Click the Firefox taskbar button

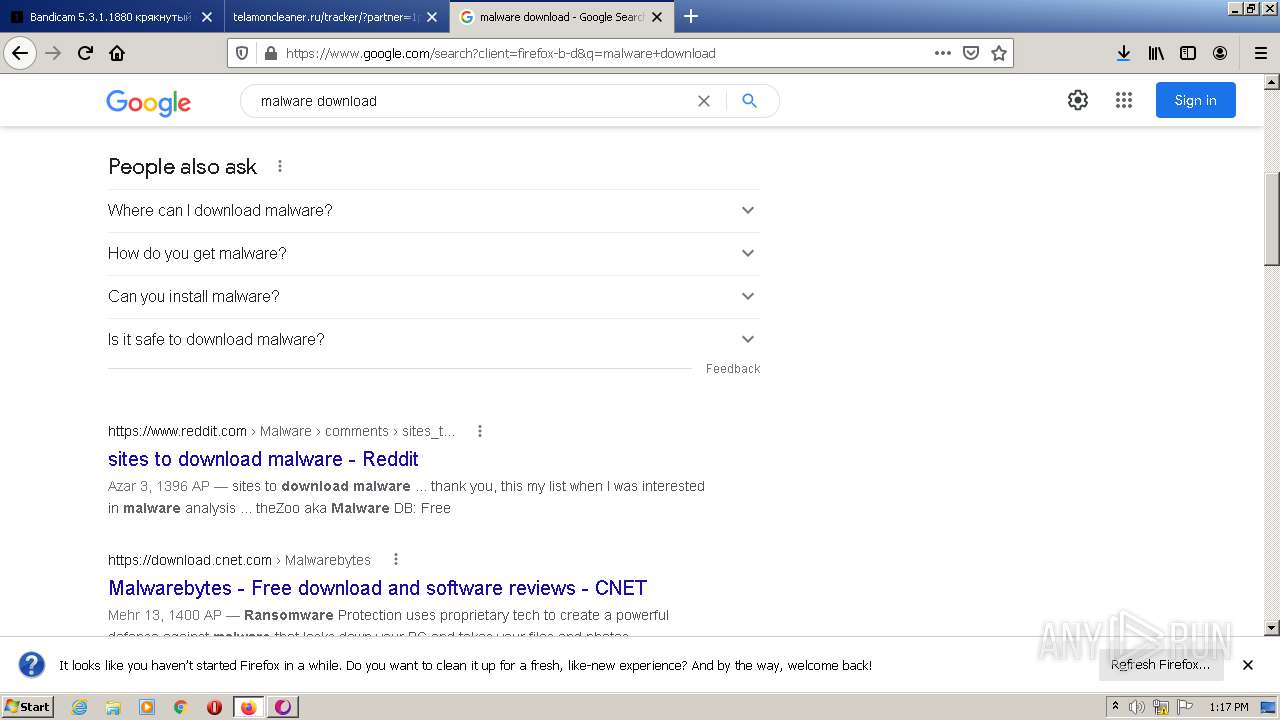click(249, 707)
